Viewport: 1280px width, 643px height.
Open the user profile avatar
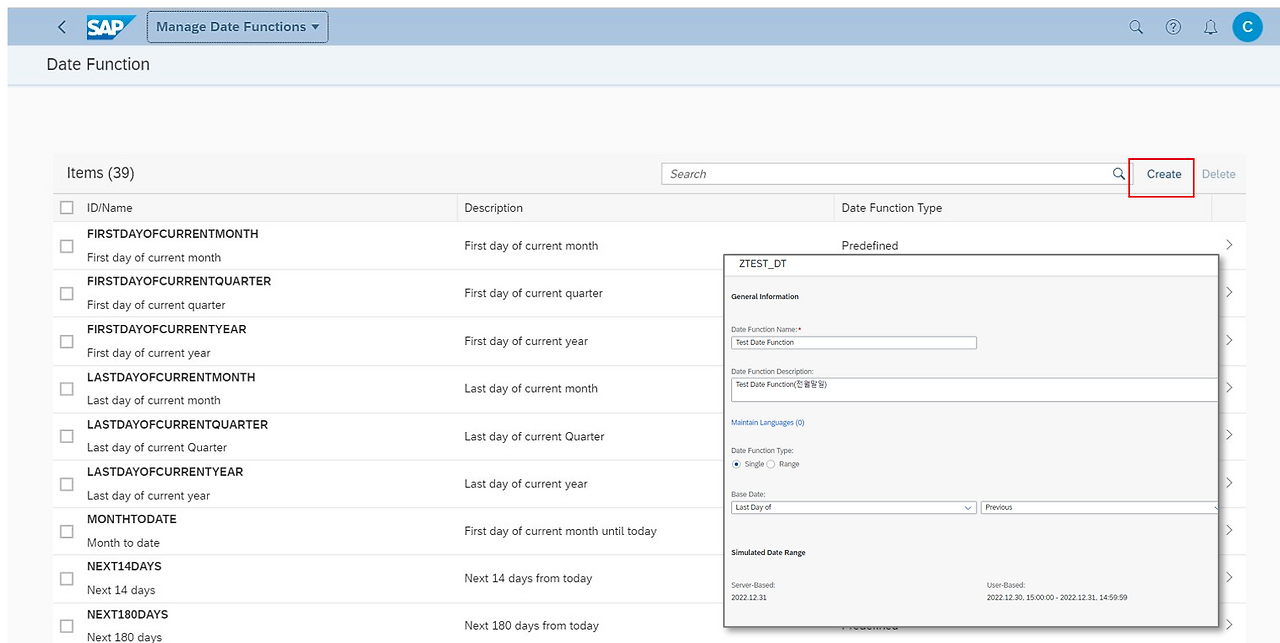coord(1247,27)
